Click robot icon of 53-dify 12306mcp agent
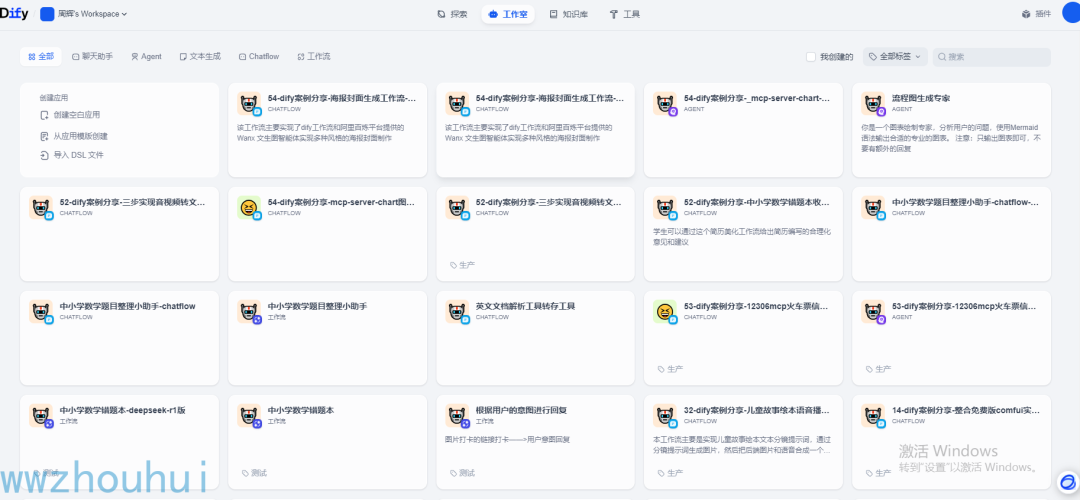Screen dimensions: 1080x500 873,311
